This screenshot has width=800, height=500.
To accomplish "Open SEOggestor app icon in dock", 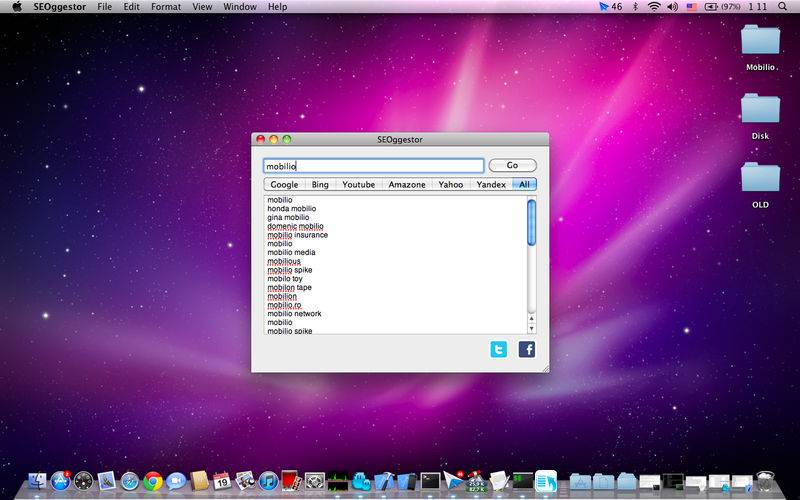I will pyautogui.click(x=546, y=481).
